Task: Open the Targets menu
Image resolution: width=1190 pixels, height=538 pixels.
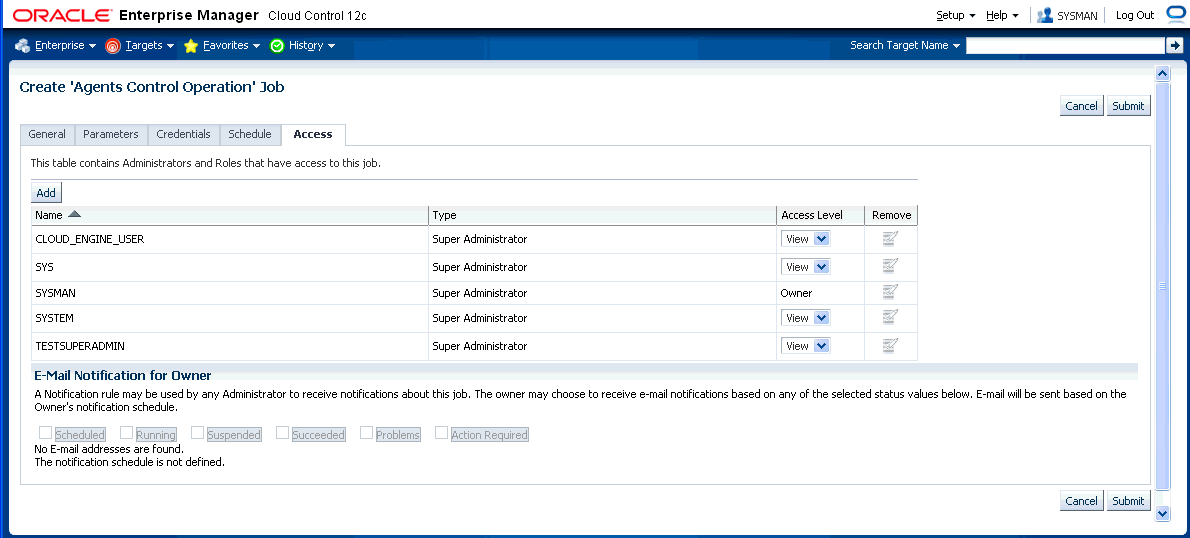Action: (150, 46)
